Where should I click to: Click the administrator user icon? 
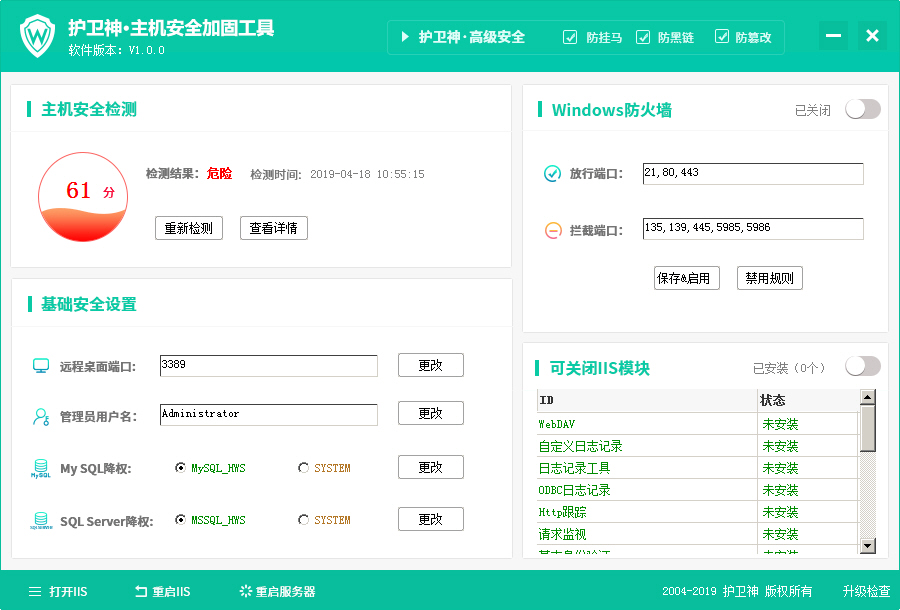click(x=41, y=416)
